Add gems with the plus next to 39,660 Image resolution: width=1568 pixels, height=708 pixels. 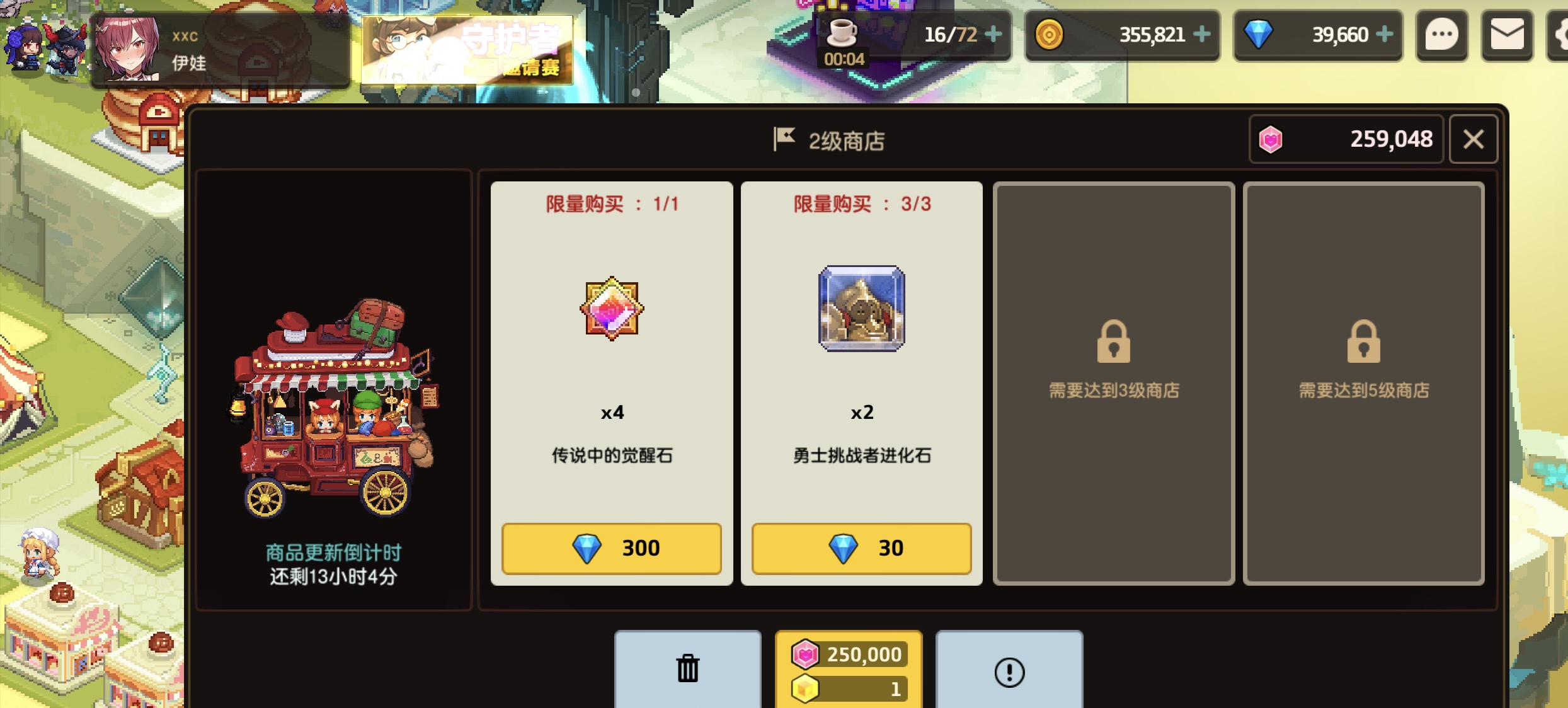tap(1385, 34)
